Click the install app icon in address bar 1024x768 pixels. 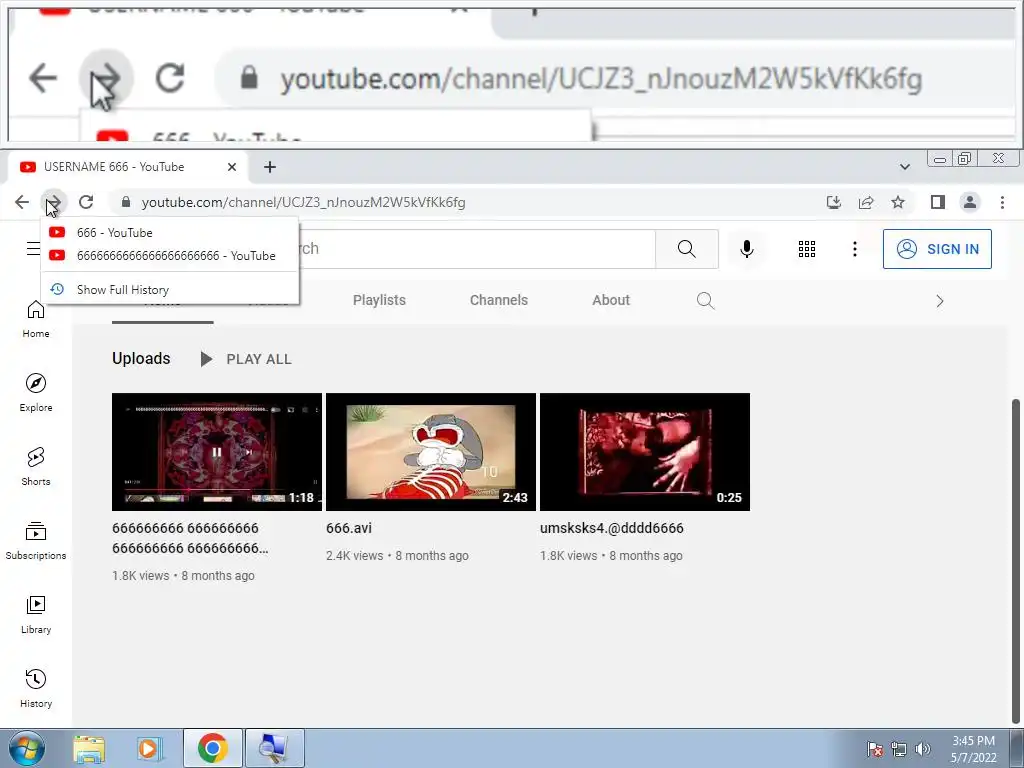(833, 202)
